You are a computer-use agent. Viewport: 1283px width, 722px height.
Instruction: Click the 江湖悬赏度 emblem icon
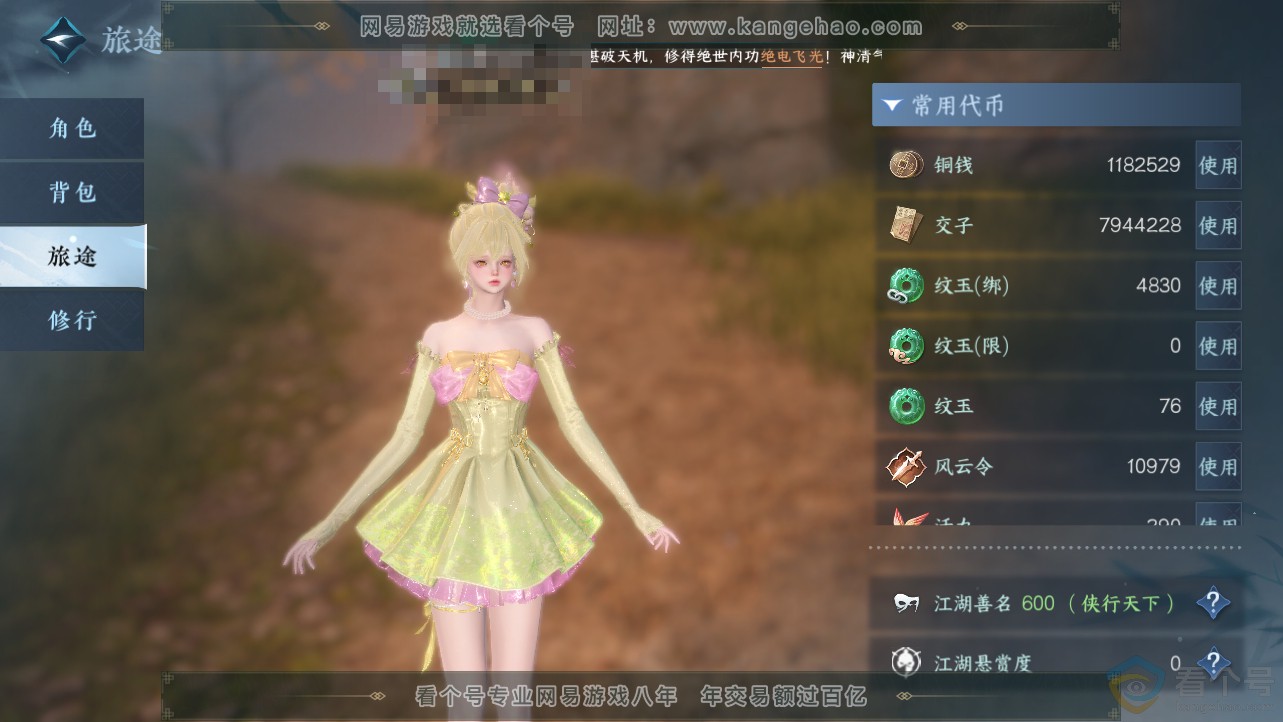(x=906, y=662)
